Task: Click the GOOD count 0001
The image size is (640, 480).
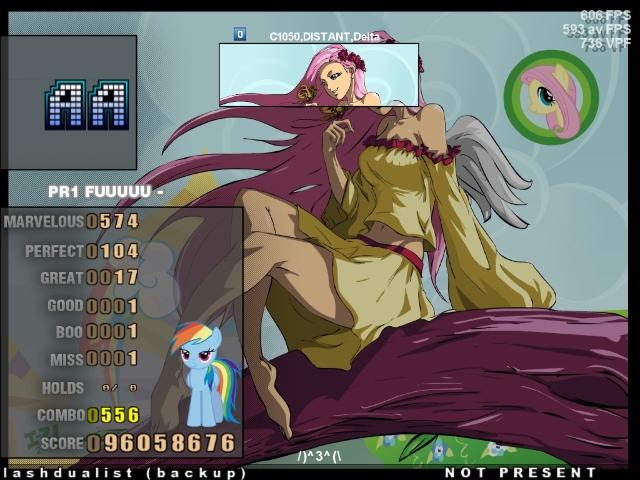Action: tap(113, 306)
